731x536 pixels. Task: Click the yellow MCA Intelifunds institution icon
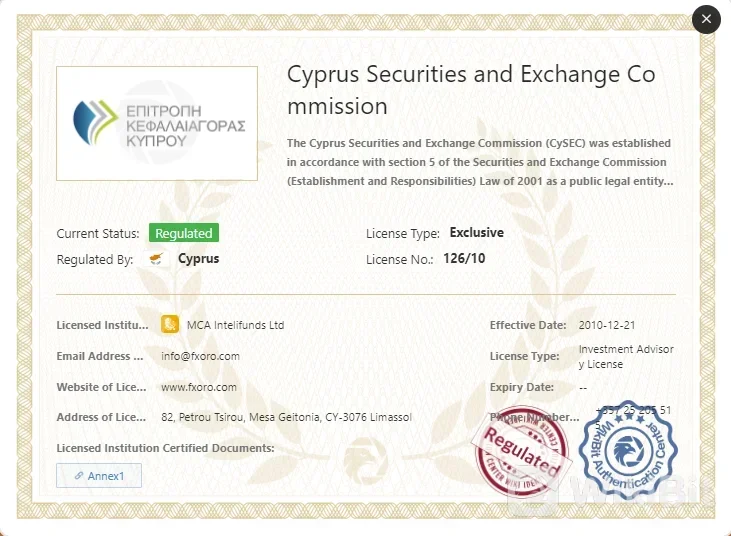click(170, 325)
